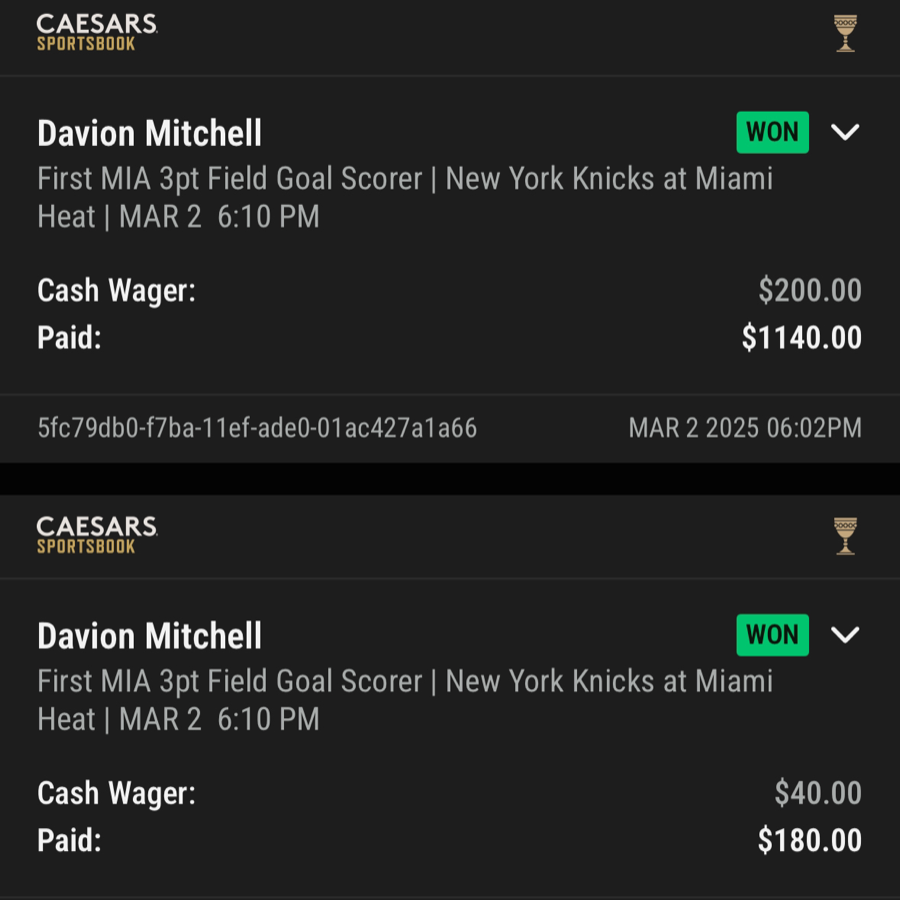
Task: Select the trophy icon on the second bet slip
Action: pos(845,536)
